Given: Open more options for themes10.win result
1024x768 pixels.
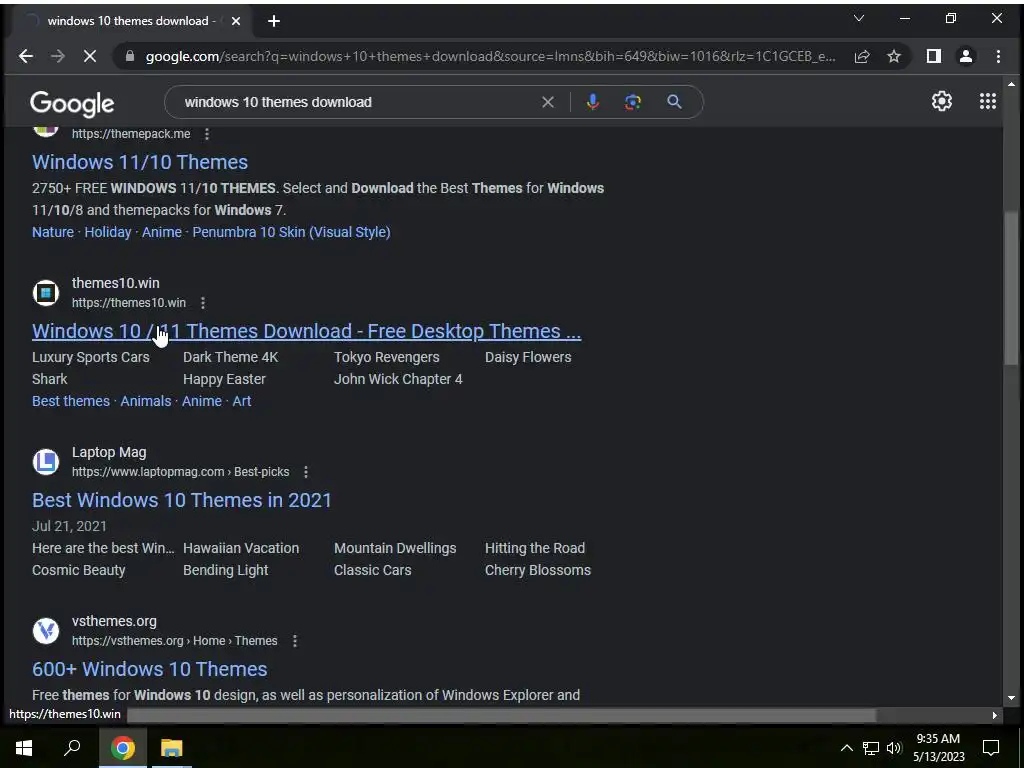Looking at the screenshot, I should pos(202,303).
